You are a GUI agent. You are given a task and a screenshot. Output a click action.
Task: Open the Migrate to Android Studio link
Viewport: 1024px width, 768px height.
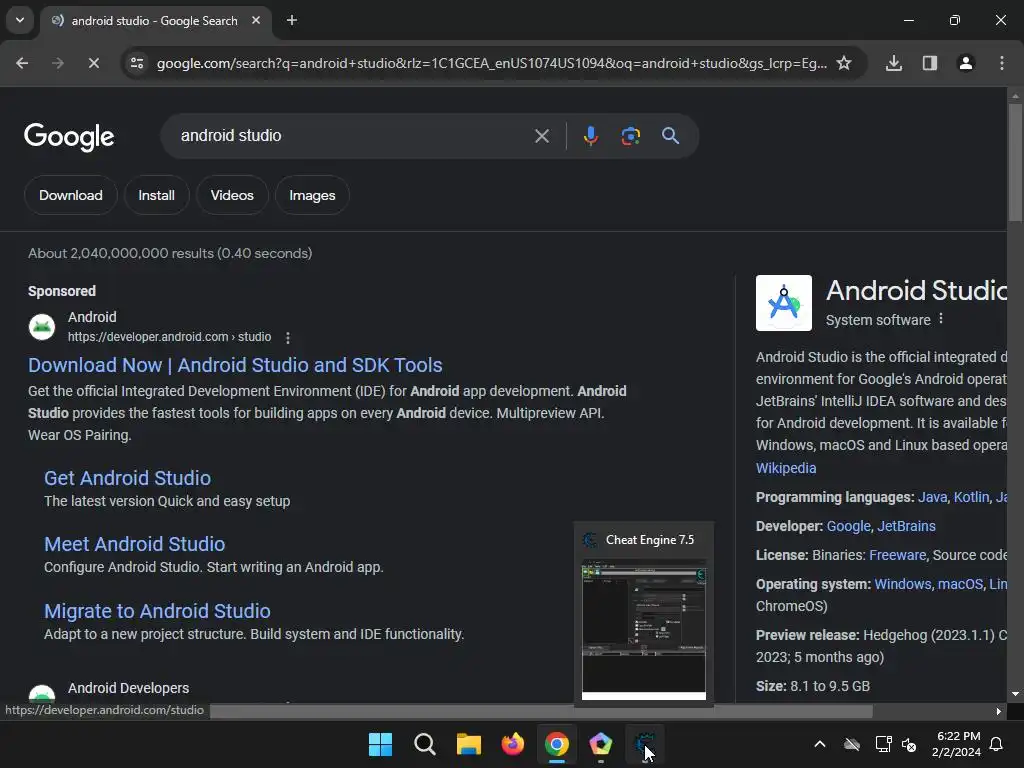click(x=157, y=611)
